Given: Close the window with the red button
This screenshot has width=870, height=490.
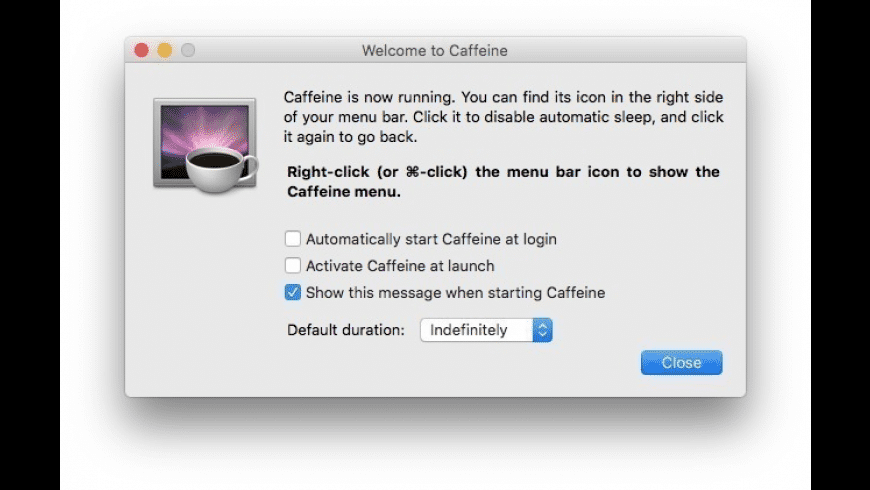Looking at the screenshot, I should [x=141, y=50].
